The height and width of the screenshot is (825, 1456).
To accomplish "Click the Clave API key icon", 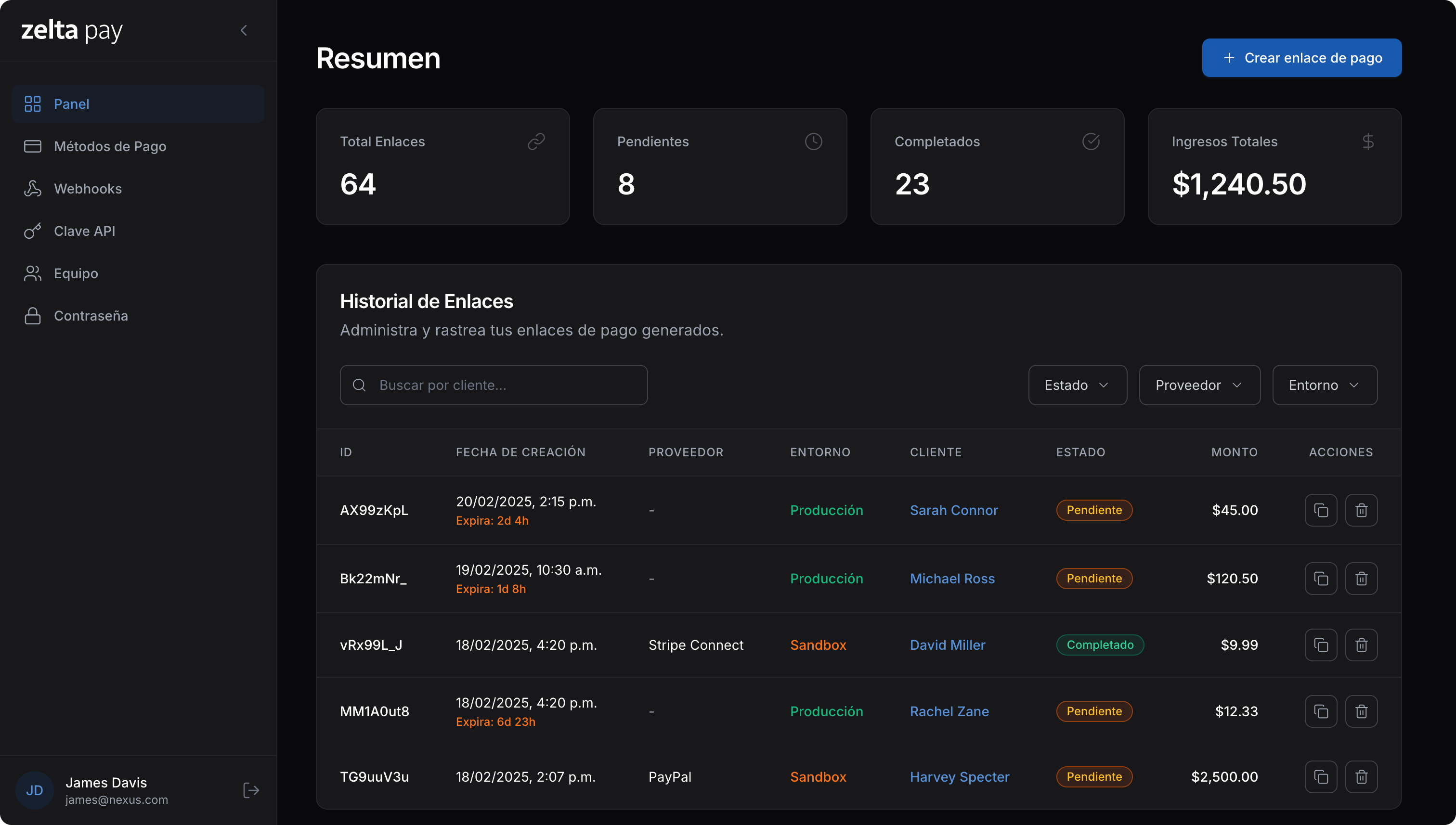I will click(32, 231).
